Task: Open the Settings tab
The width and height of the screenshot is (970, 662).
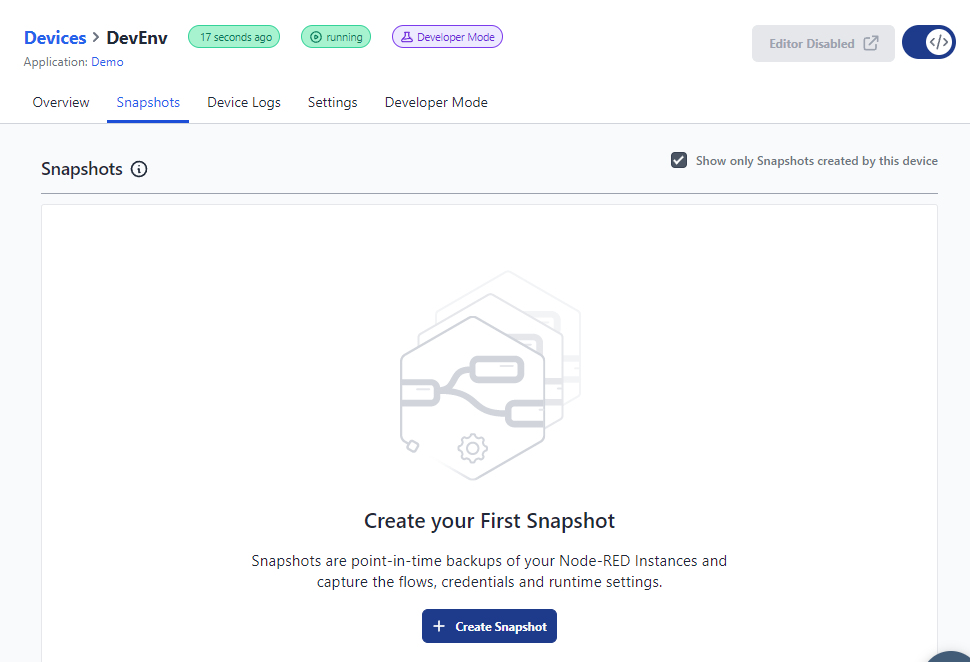Action: 332,102
